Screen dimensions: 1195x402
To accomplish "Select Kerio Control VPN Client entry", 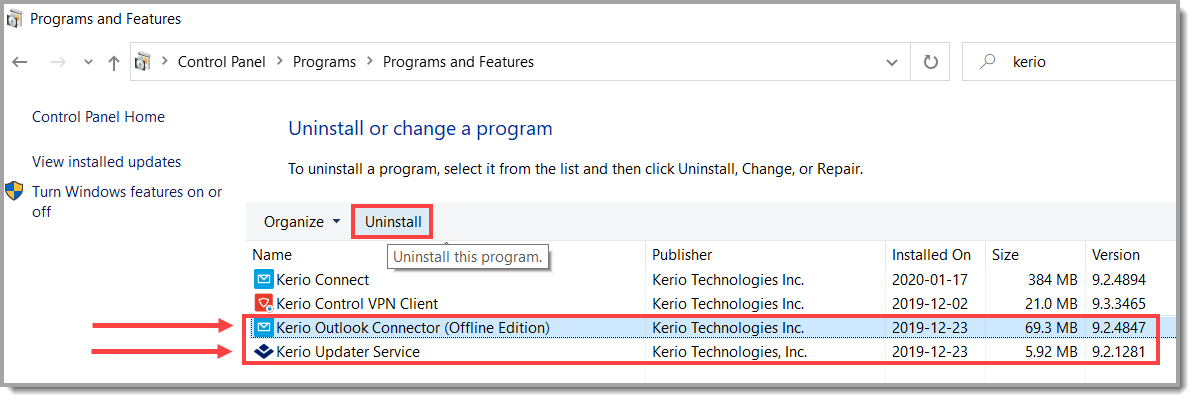I will click(x=357, y=304).
